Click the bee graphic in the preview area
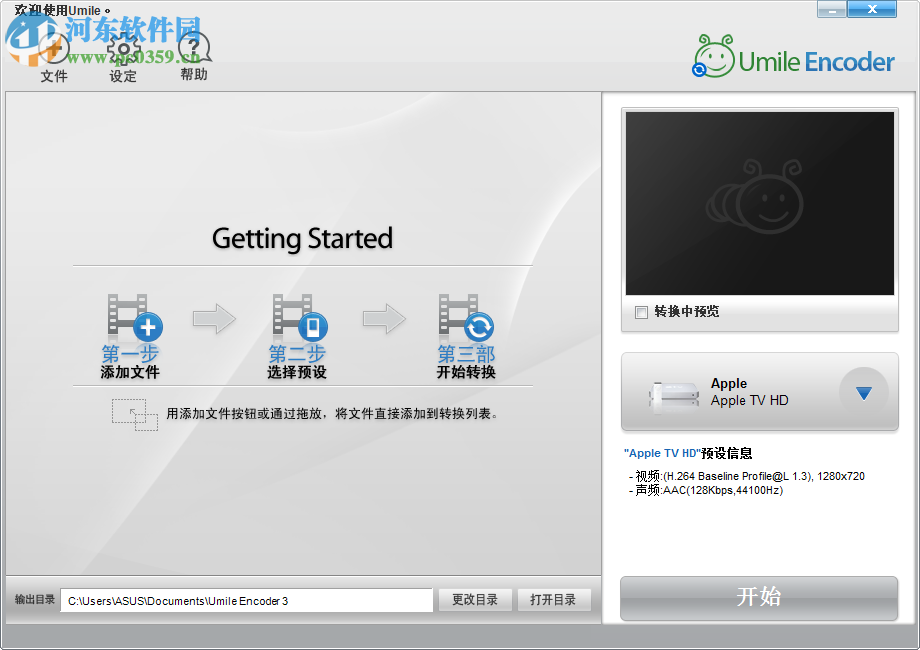This screenshot has height=650, width=920. click(x=759, y=197)
